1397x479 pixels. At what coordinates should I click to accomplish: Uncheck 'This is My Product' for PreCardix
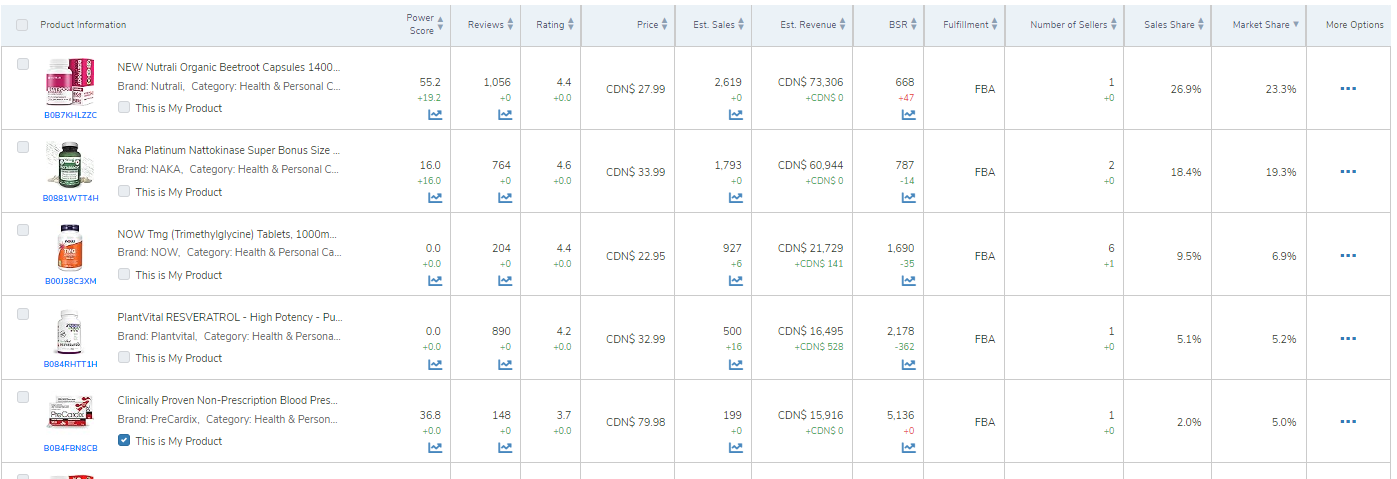point(124,440)
